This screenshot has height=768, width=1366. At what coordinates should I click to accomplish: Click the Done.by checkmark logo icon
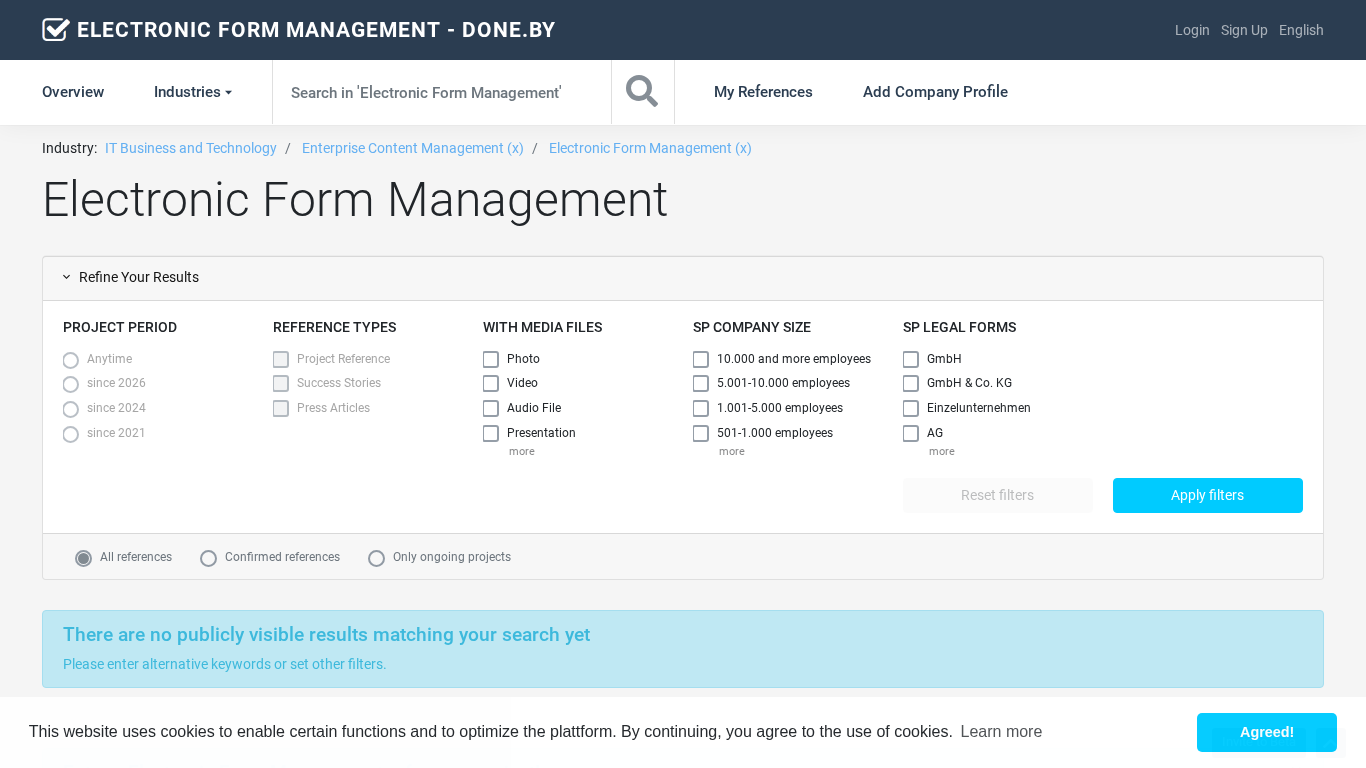[x=56, y=30]
